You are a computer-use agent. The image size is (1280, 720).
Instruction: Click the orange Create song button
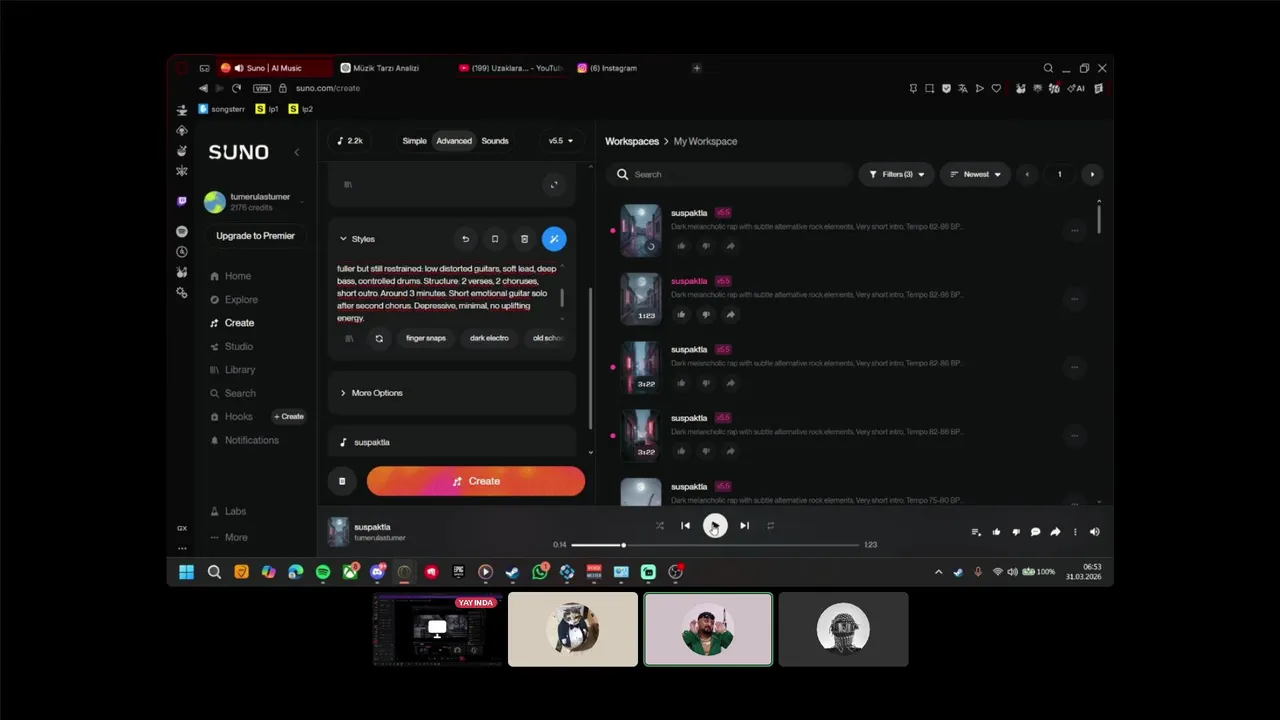tap(476, 481)
